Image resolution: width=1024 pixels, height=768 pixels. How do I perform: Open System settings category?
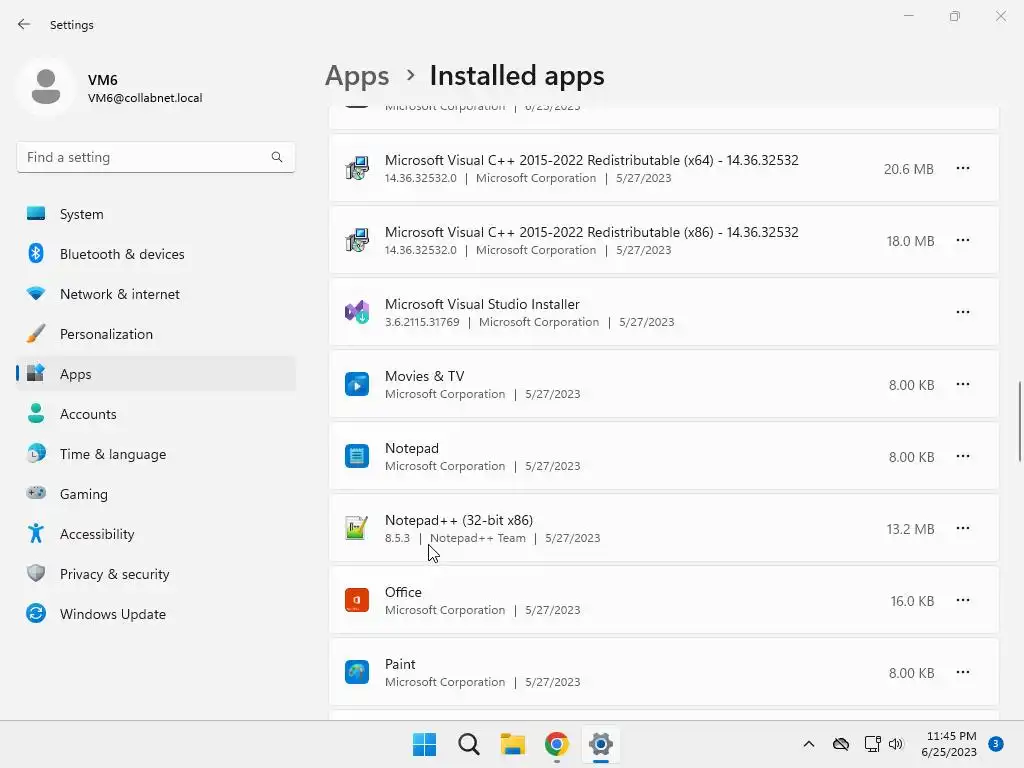click(x=156, y=214)
